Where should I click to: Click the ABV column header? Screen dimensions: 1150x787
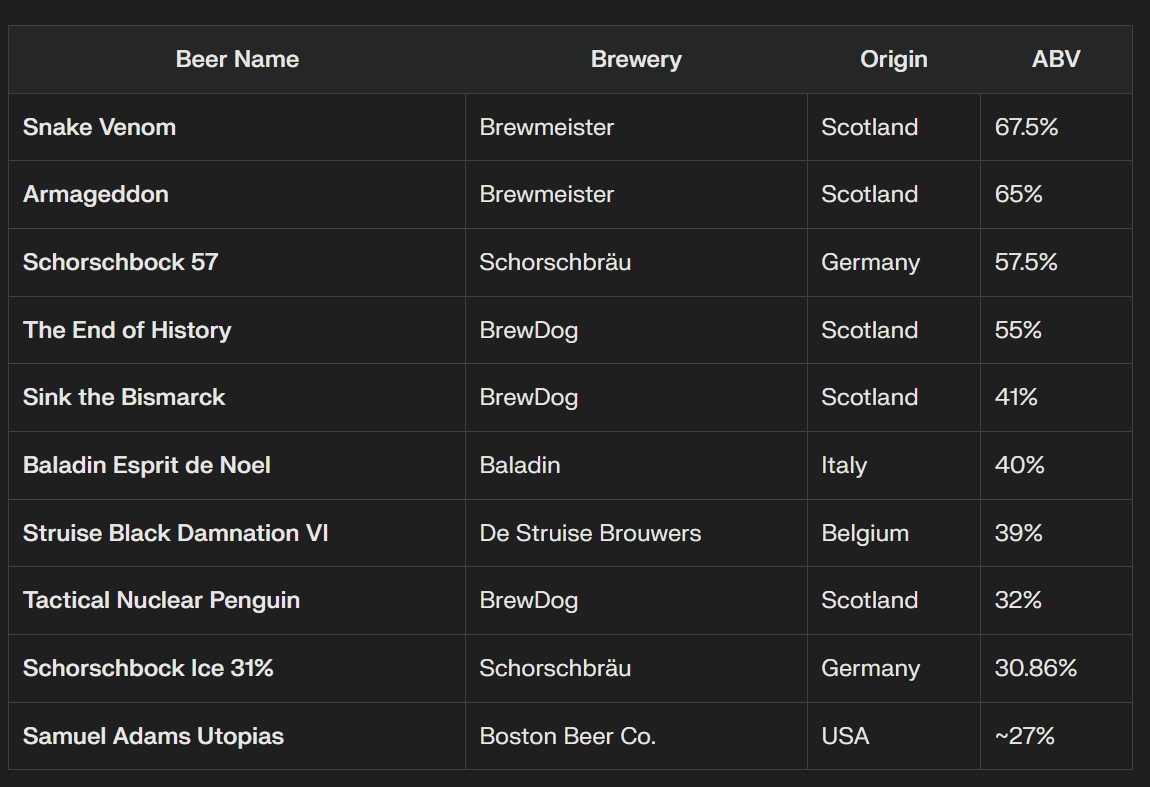(1056, 59)
